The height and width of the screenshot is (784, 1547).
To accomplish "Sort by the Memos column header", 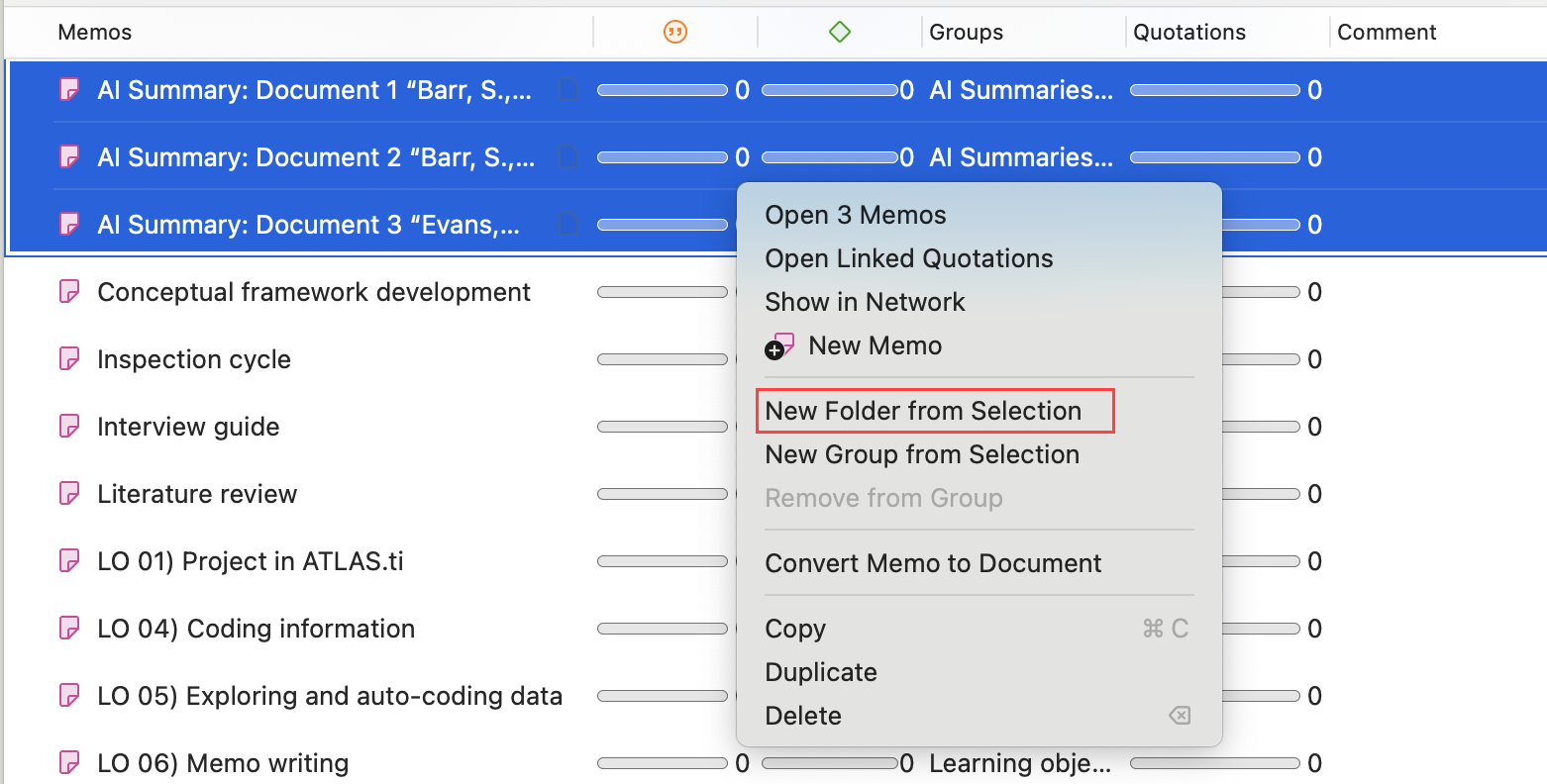I will coord(95,33).
